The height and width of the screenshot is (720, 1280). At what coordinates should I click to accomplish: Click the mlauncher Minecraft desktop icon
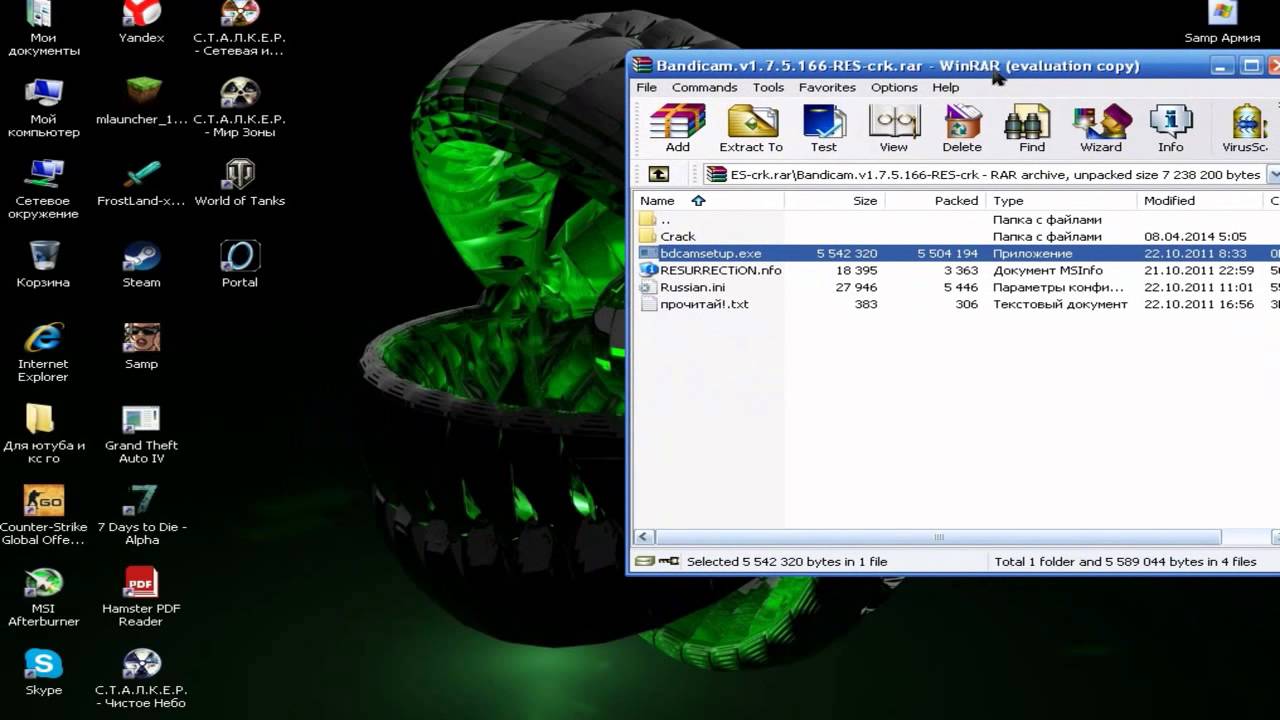pos(141,102)
